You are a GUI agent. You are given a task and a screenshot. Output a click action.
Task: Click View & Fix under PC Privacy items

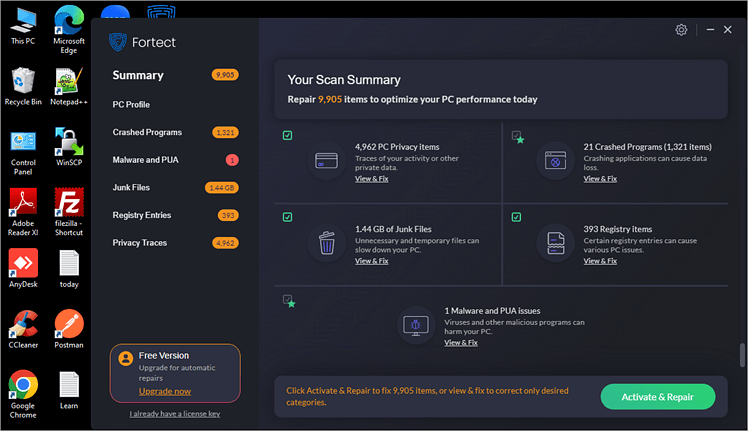(372, 179)
